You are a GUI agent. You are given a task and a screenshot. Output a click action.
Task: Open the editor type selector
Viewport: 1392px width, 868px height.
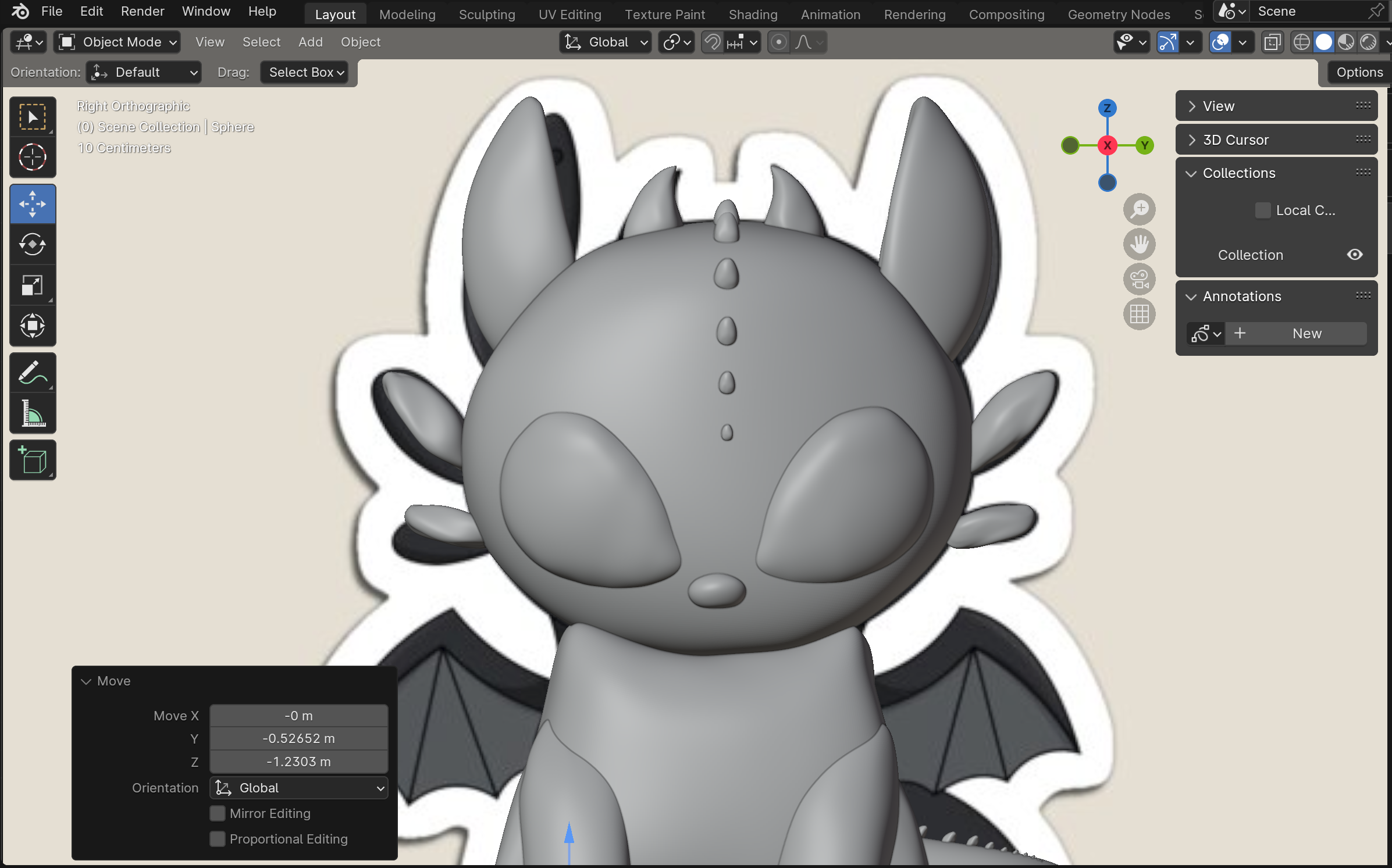[29, 42]
